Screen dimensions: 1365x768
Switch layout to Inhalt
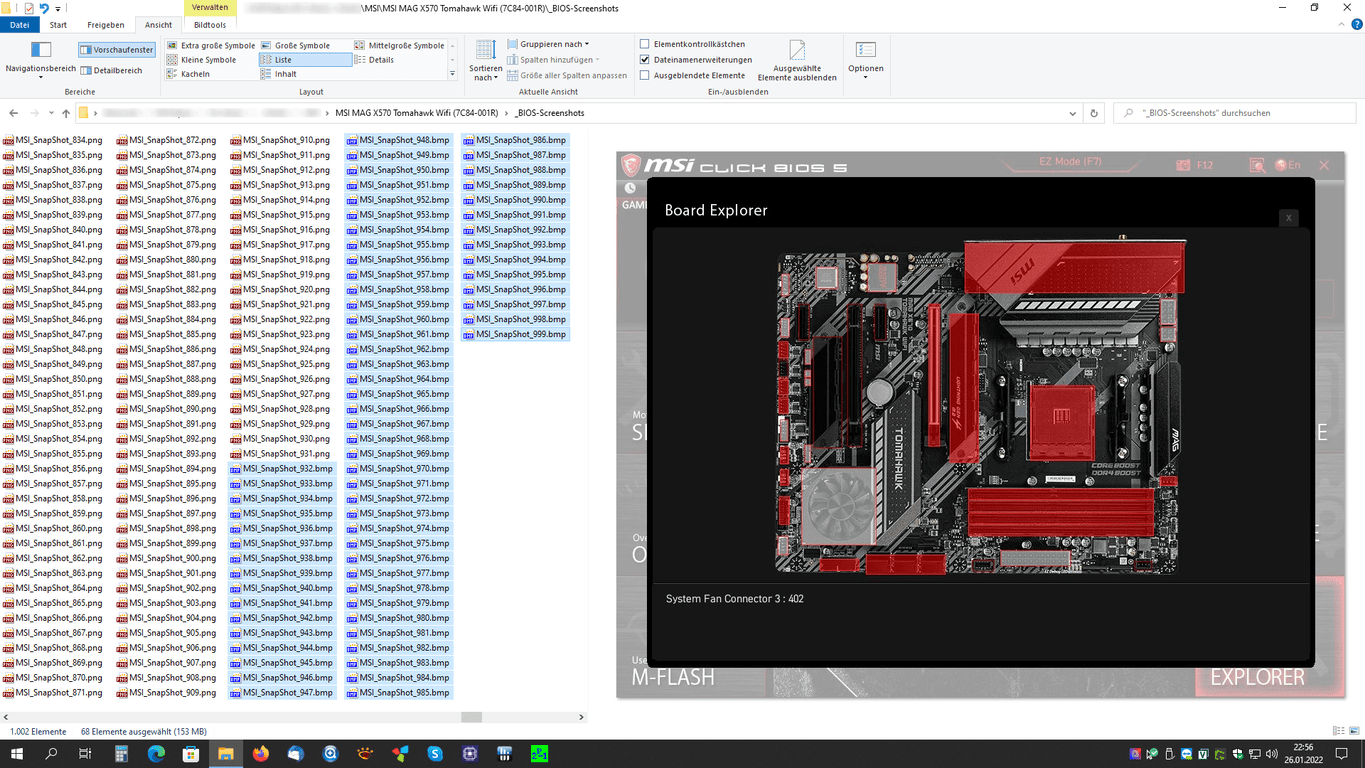[279, 74]
